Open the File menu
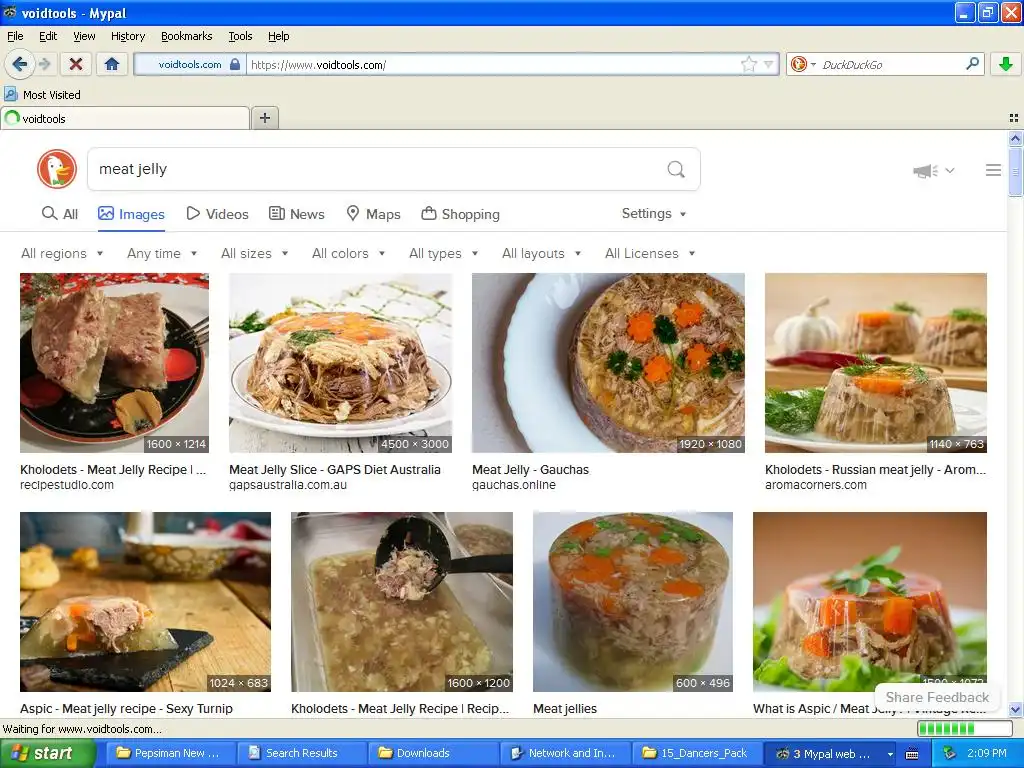The width and height of the screenshot is (1024, 768). 15,36
